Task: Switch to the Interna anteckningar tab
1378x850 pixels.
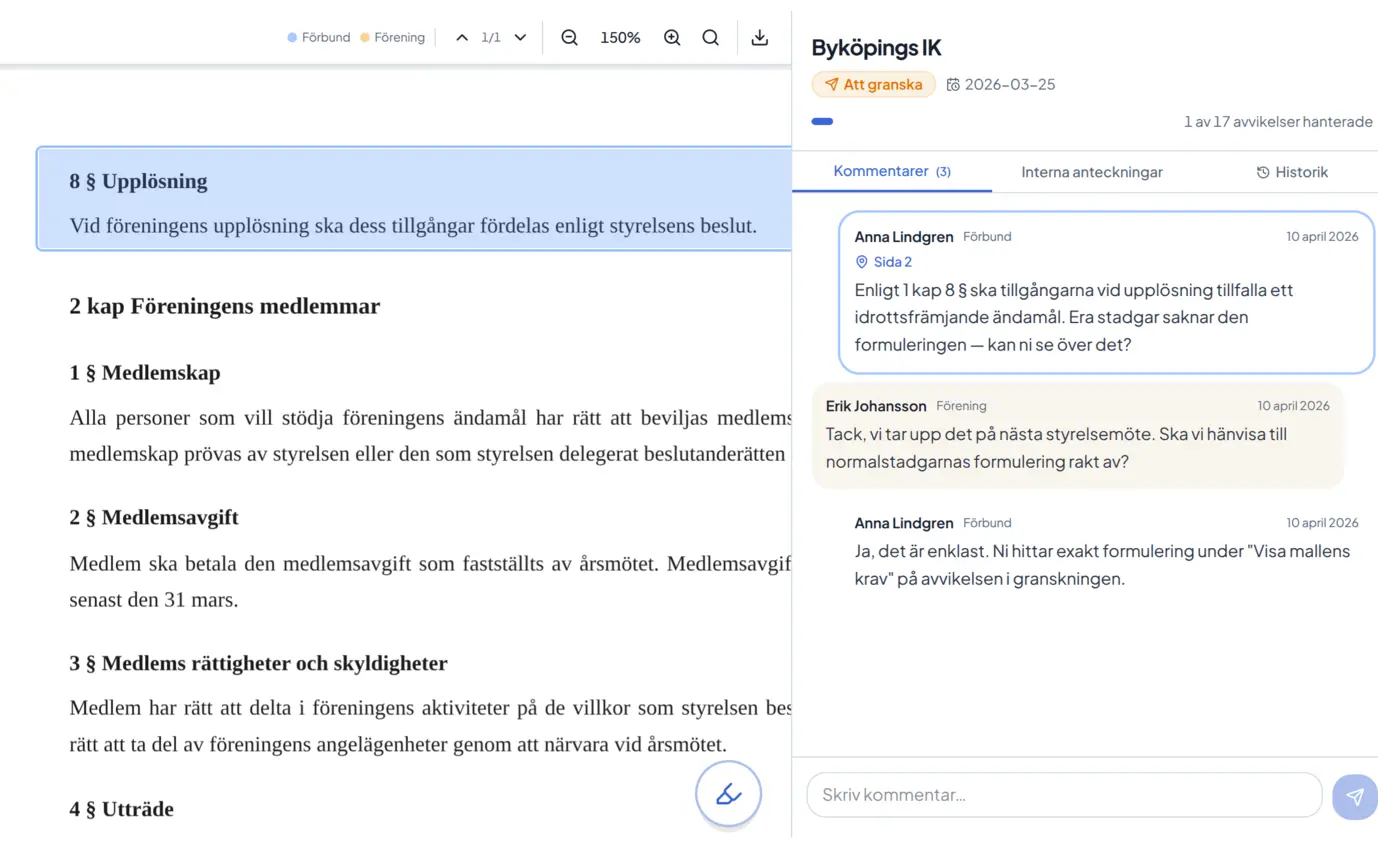Action: tap(1091, 171)
